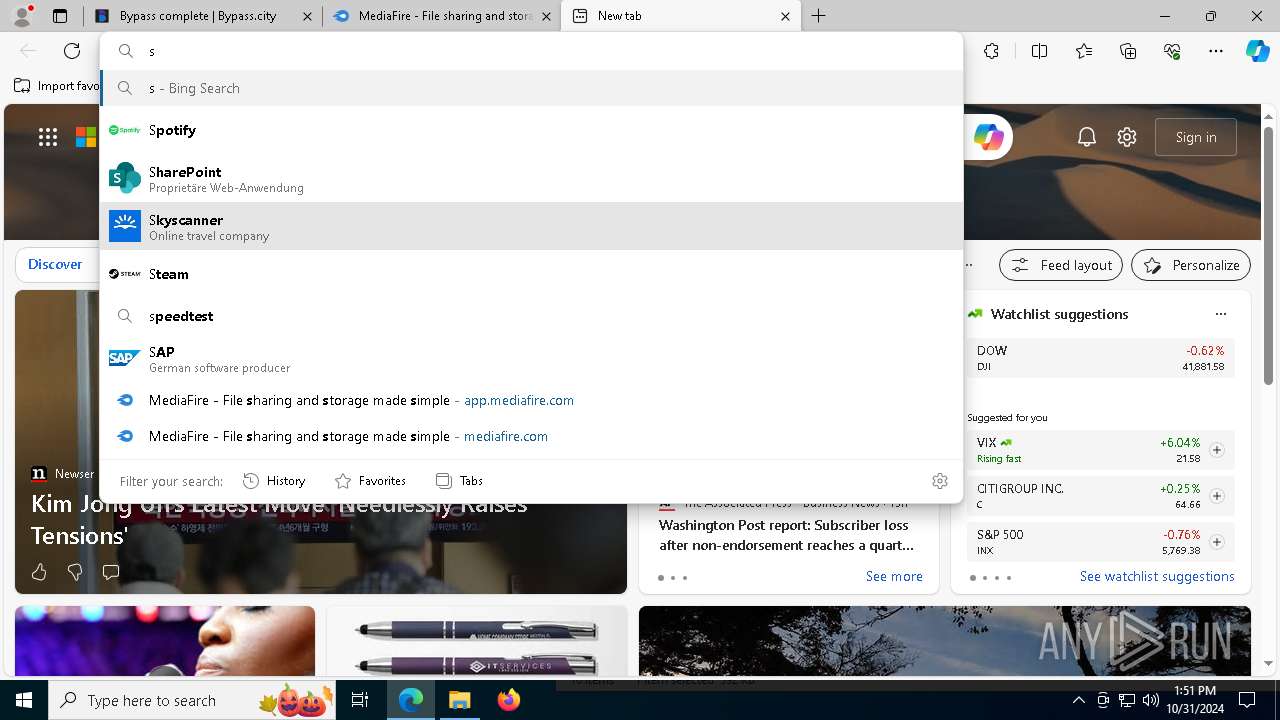Screen dimensions: 1280x720
Task: Open Settings and more menu
Action: coord(1216,51)
